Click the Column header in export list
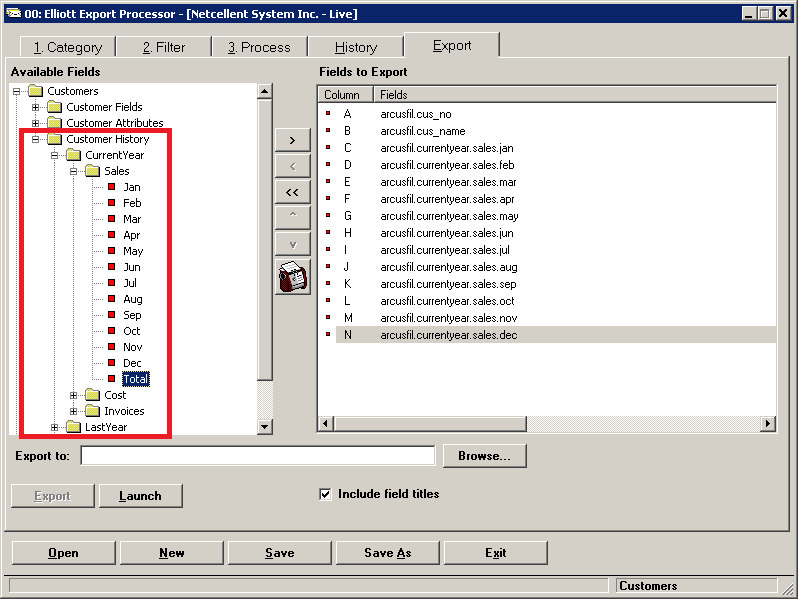 [x=346, y=95]
